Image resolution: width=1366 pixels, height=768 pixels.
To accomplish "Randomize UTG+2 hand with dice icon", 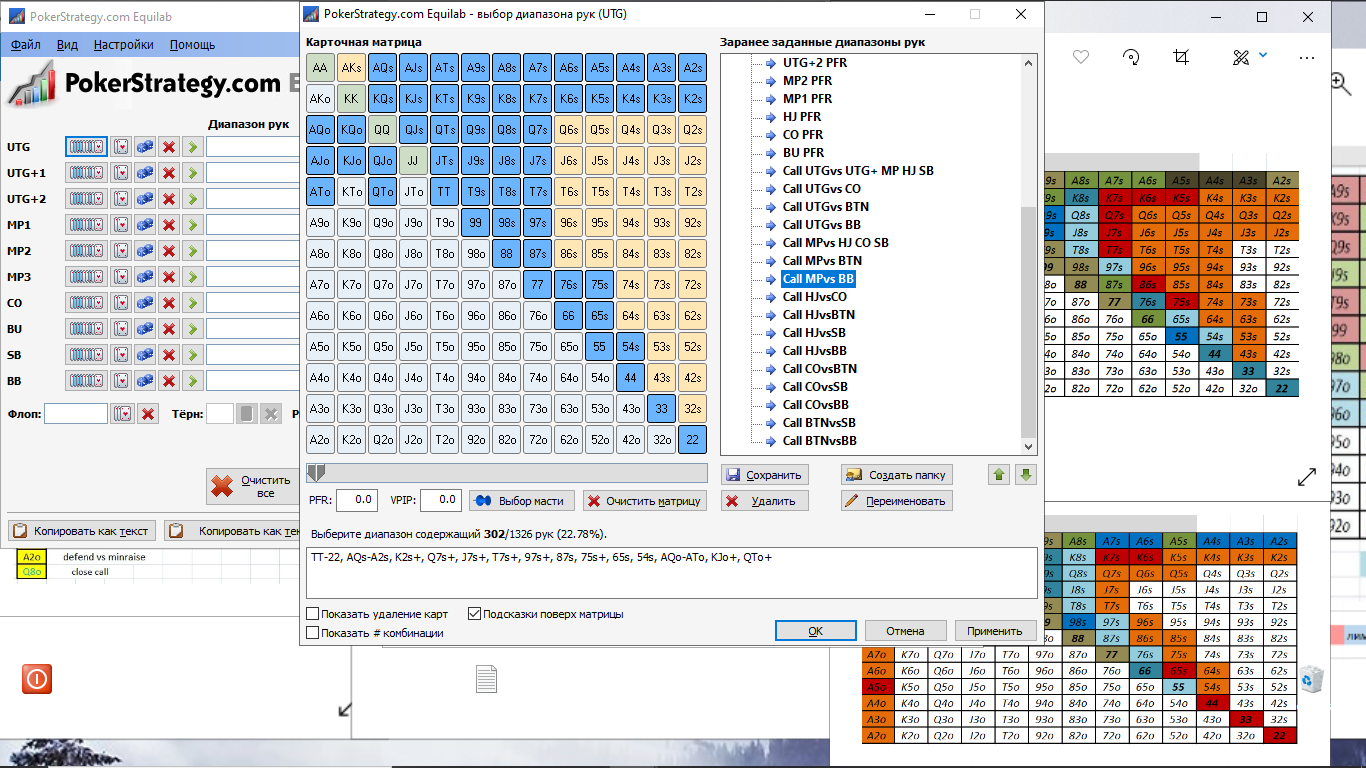I will point(145,199).
